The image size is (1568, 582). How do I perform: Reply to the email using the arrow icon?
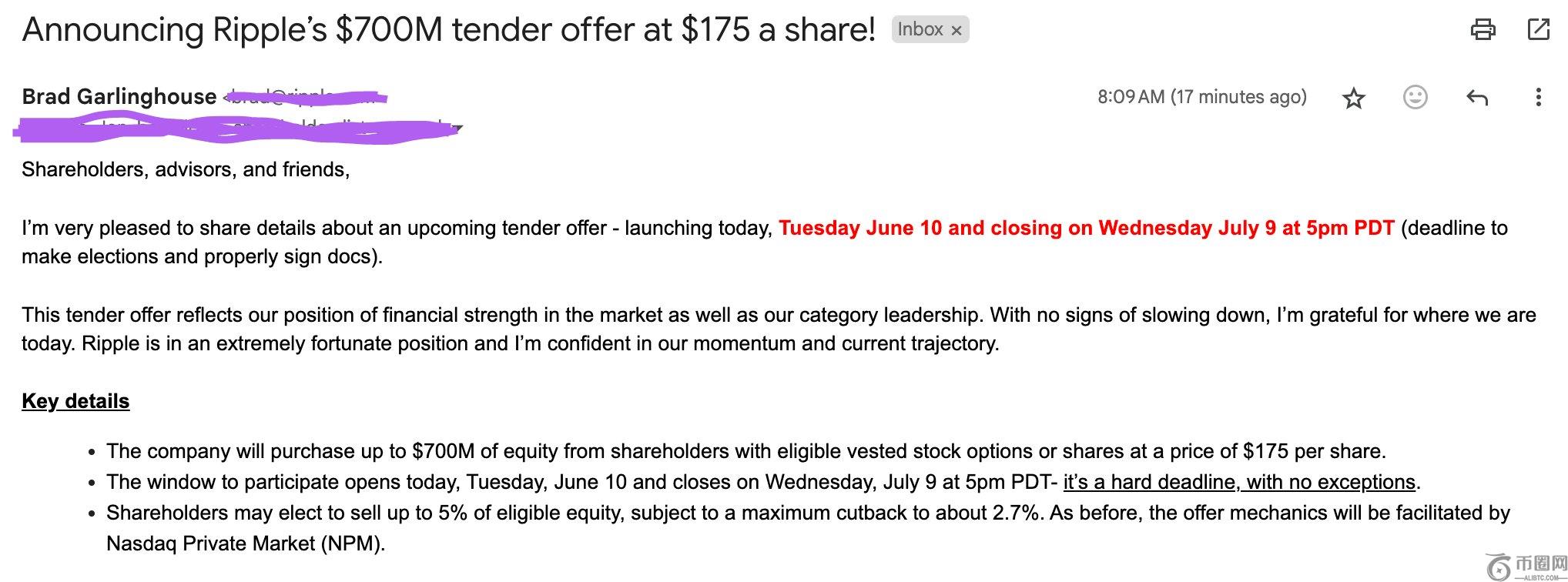[x=1476, y=98]
